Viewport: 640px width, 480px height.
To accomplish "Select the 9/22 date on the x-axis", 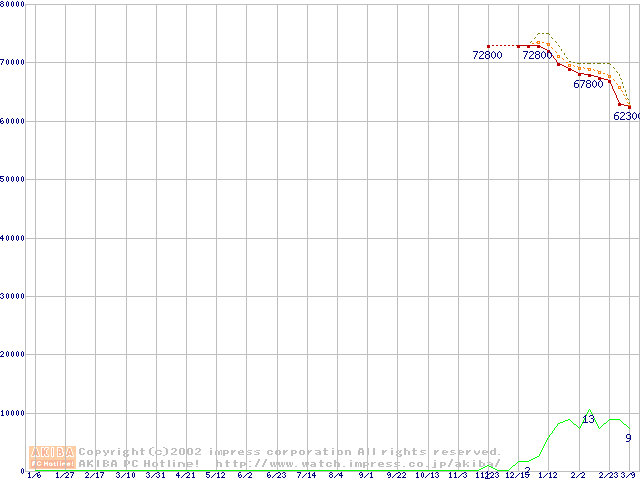I will point(397,475).
